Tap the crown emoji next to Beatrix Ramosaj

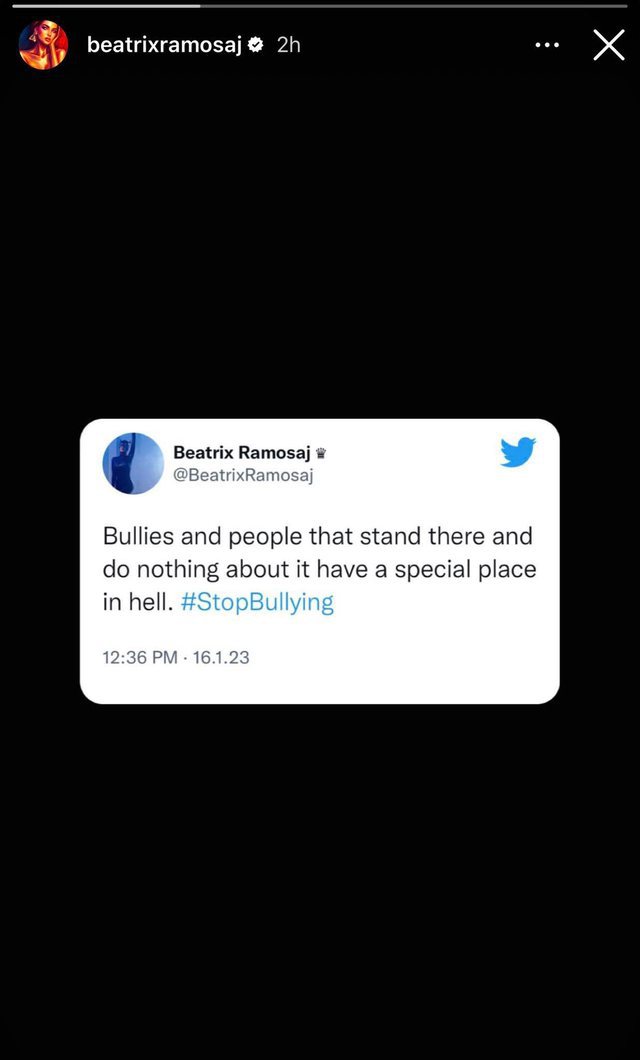click(x=321, y=453)
